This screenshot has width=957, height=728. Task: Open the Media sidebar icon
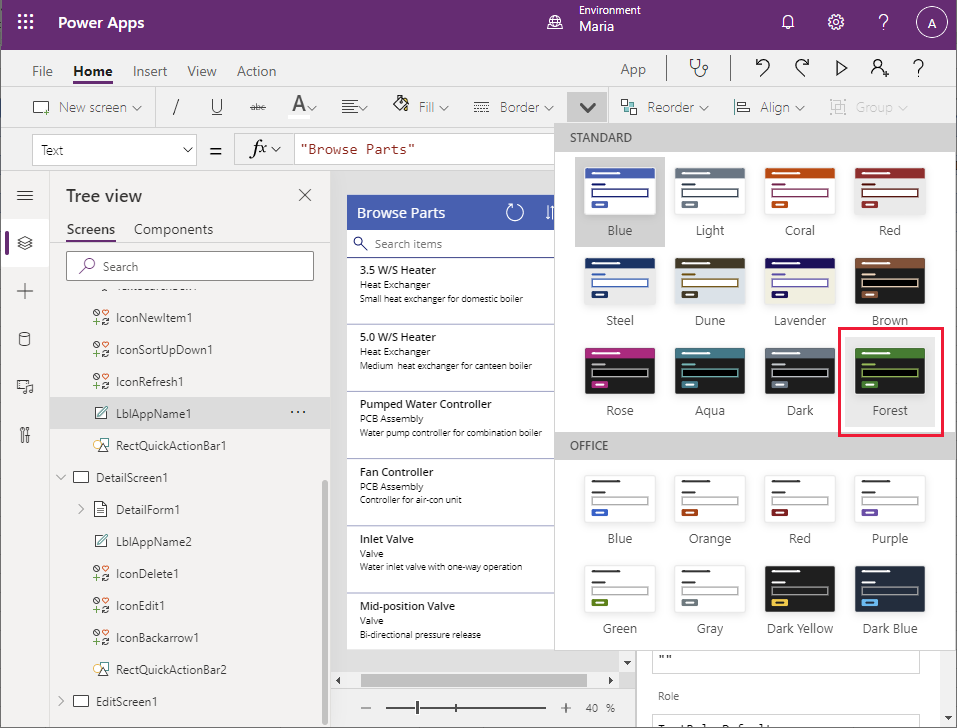[25, 387]
